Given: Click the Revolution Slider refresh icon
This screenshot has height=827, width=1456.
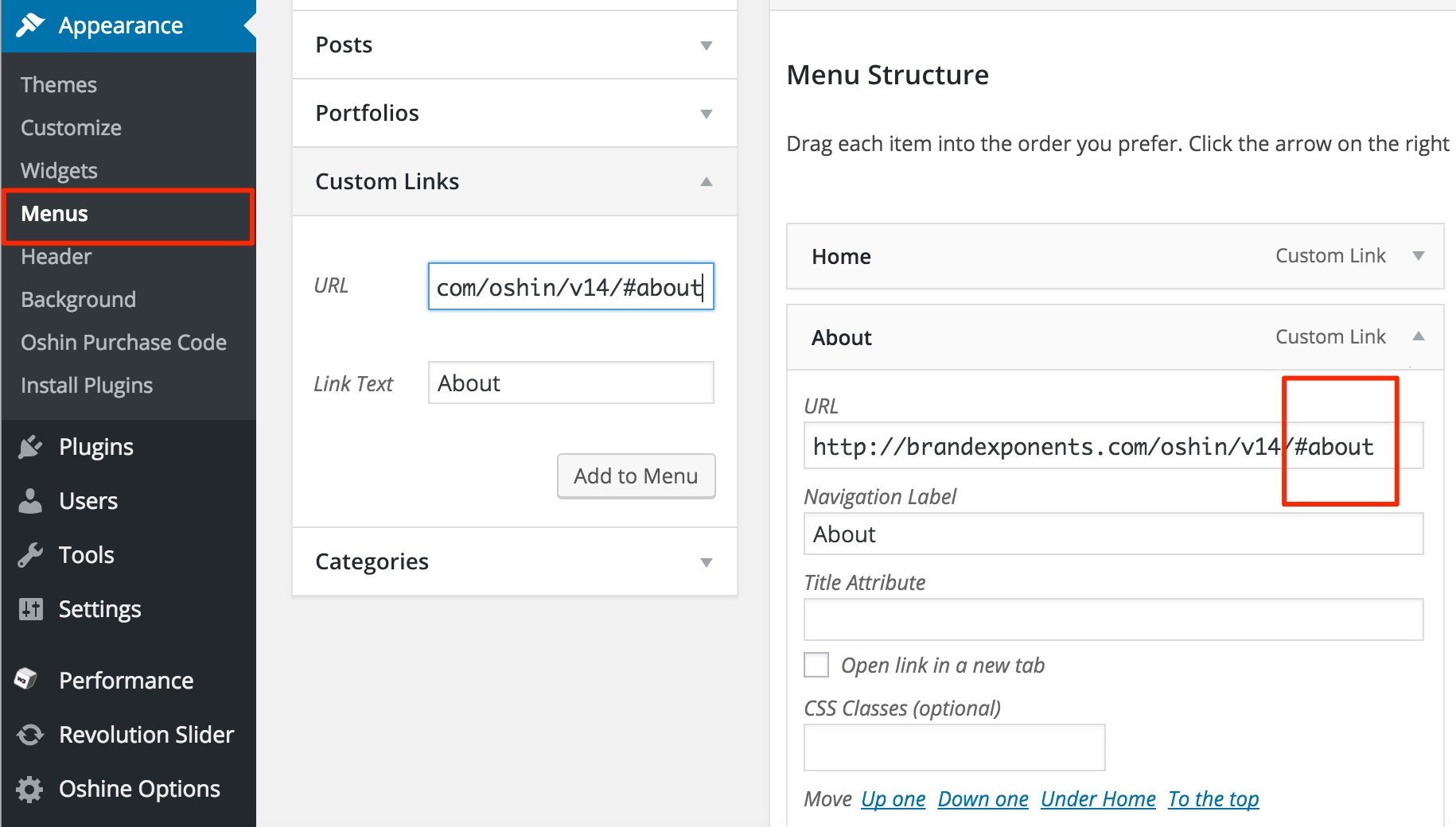Looking at the screenshot, I should (x=30, y=735).
